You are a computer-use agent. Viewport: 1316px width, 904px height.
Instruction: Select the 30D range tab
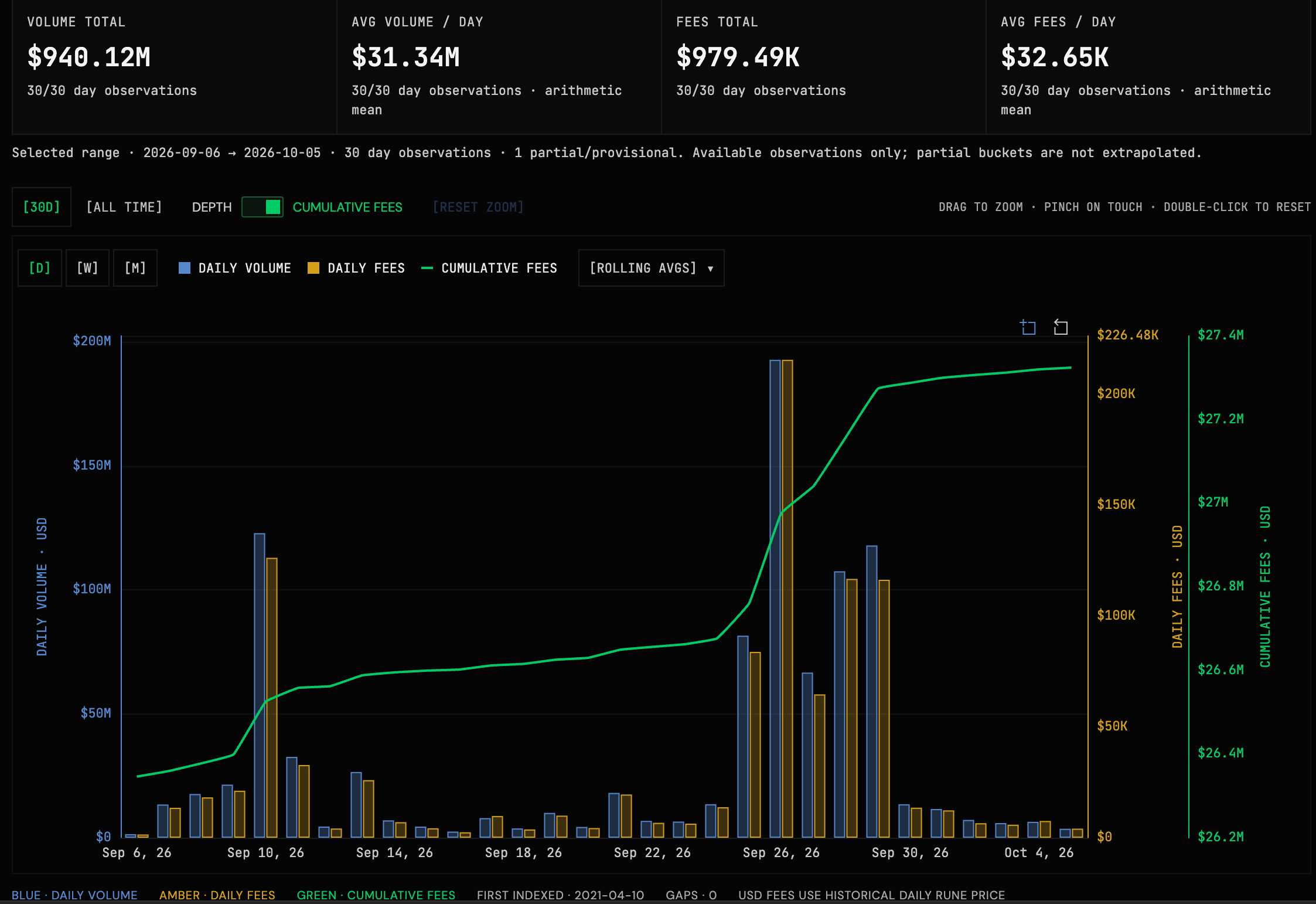click(x=42, y=207)
